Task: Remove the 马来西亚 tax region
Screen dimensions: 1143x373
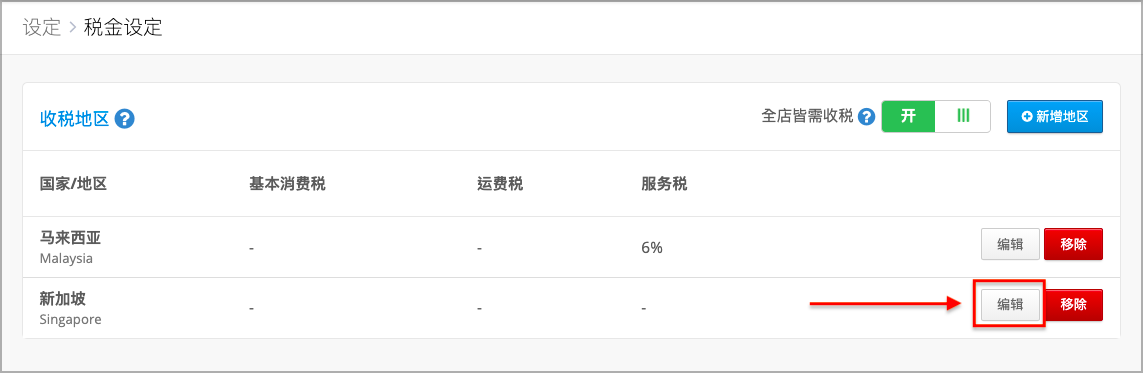Action: (x=1074, y=244)
